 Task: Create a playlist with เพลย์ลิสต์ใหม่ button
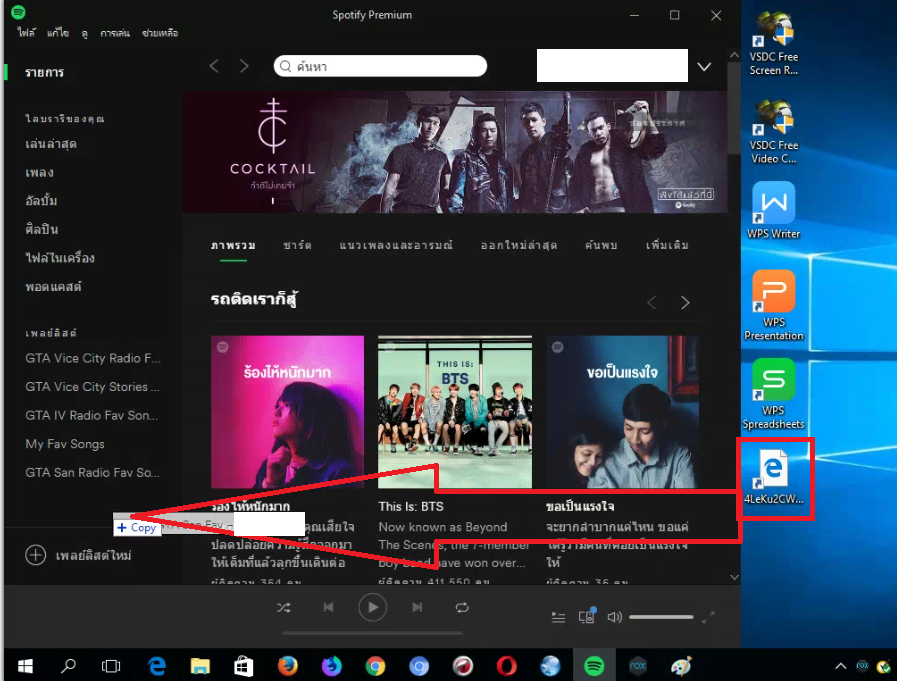tap(78, 555)
